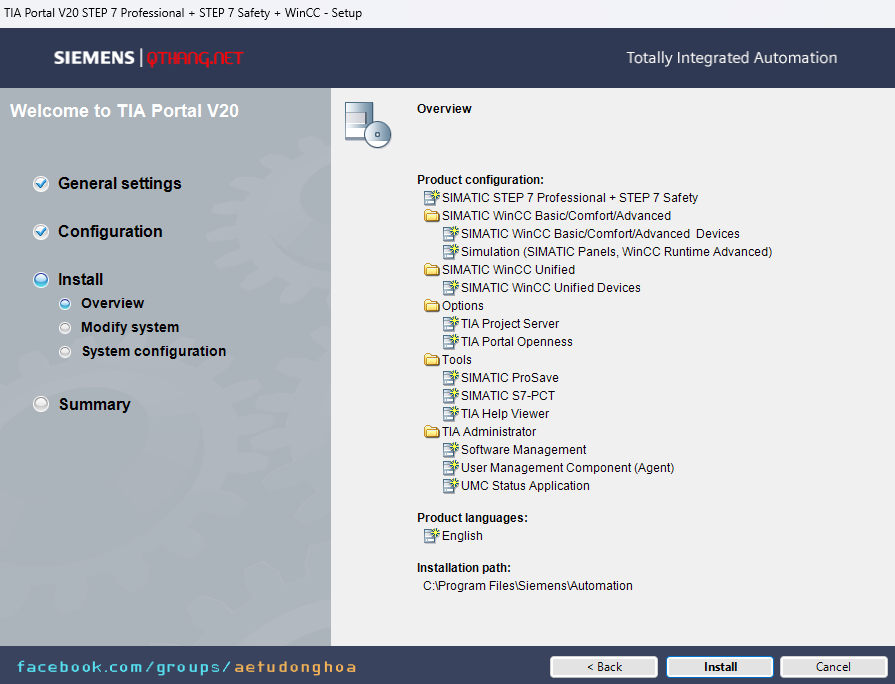Viewport: 895px width, 684px height.
Task: Select the Overview step radio indicator
Action: tap(65, 303)
